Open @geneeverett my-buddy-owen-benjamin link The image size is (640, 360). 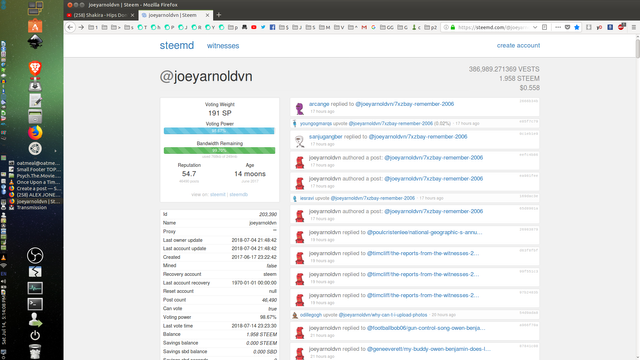429,349
